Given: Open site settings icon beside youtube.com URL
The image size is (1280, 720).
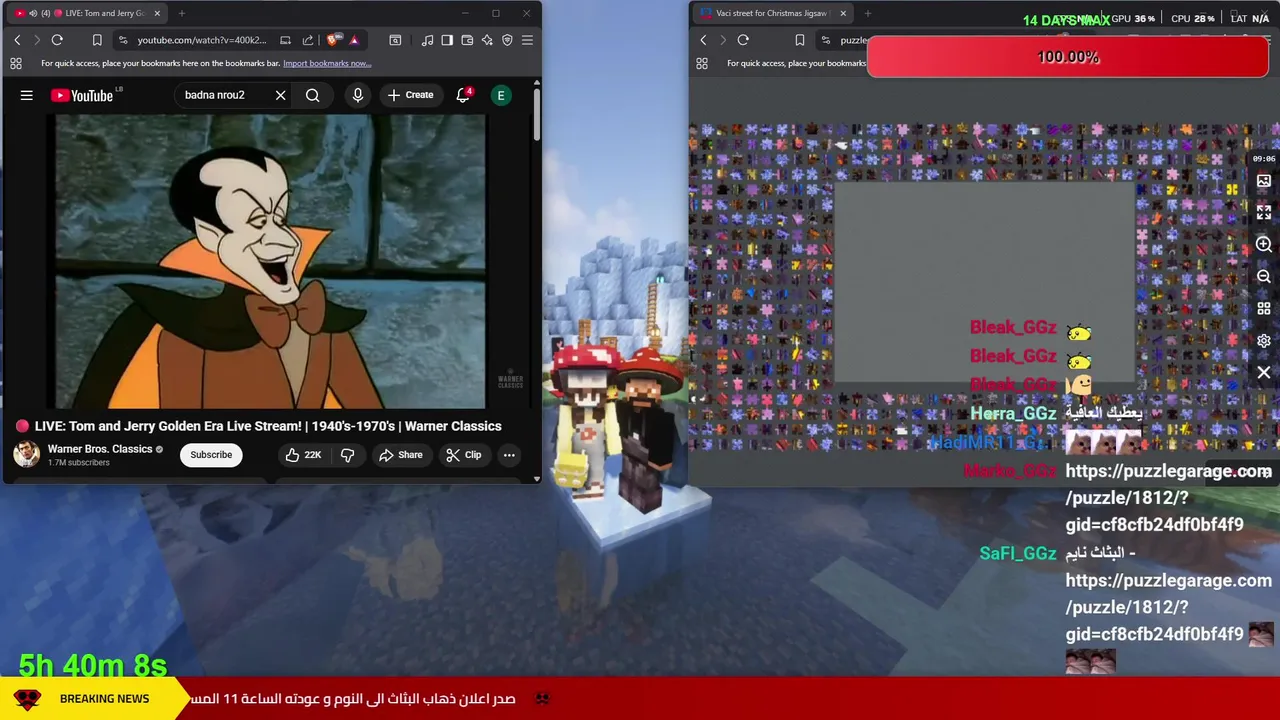Looking at the screenshot, I should coord(122,40).
